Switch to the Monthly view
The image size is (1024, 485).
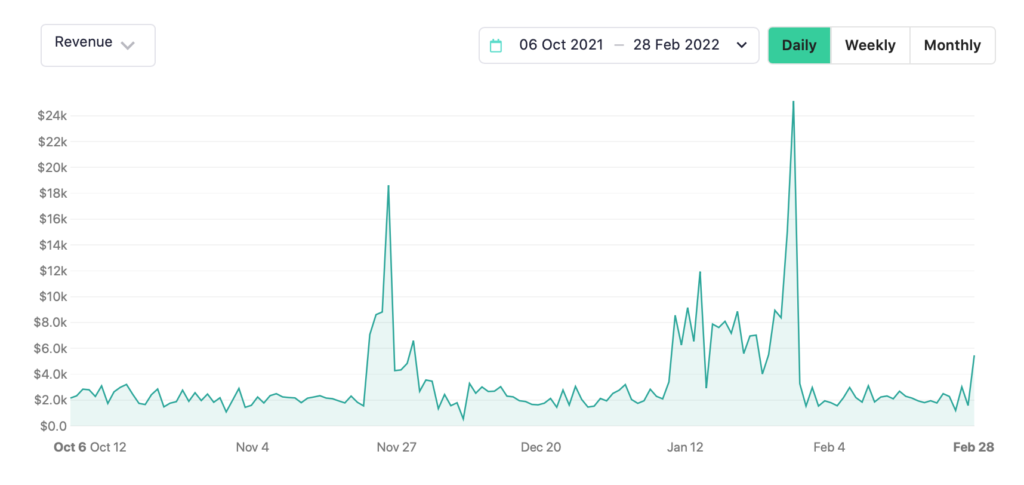952,45
